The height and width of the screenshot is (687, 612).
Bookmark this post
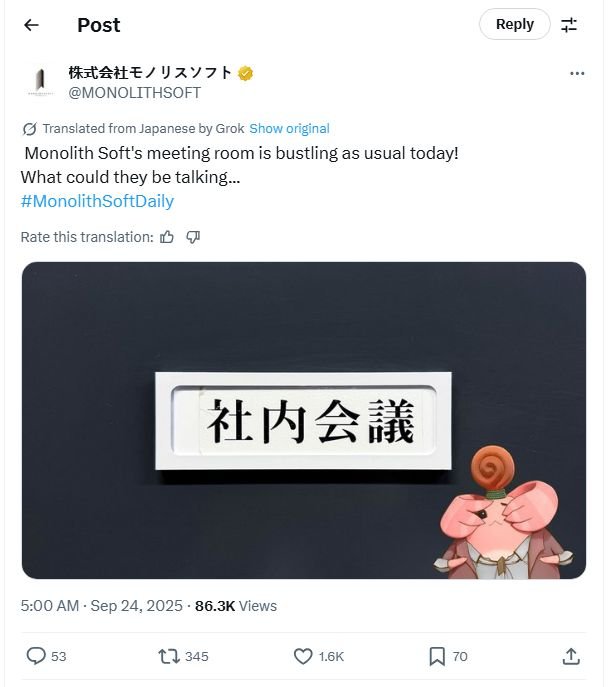[437, 656]
